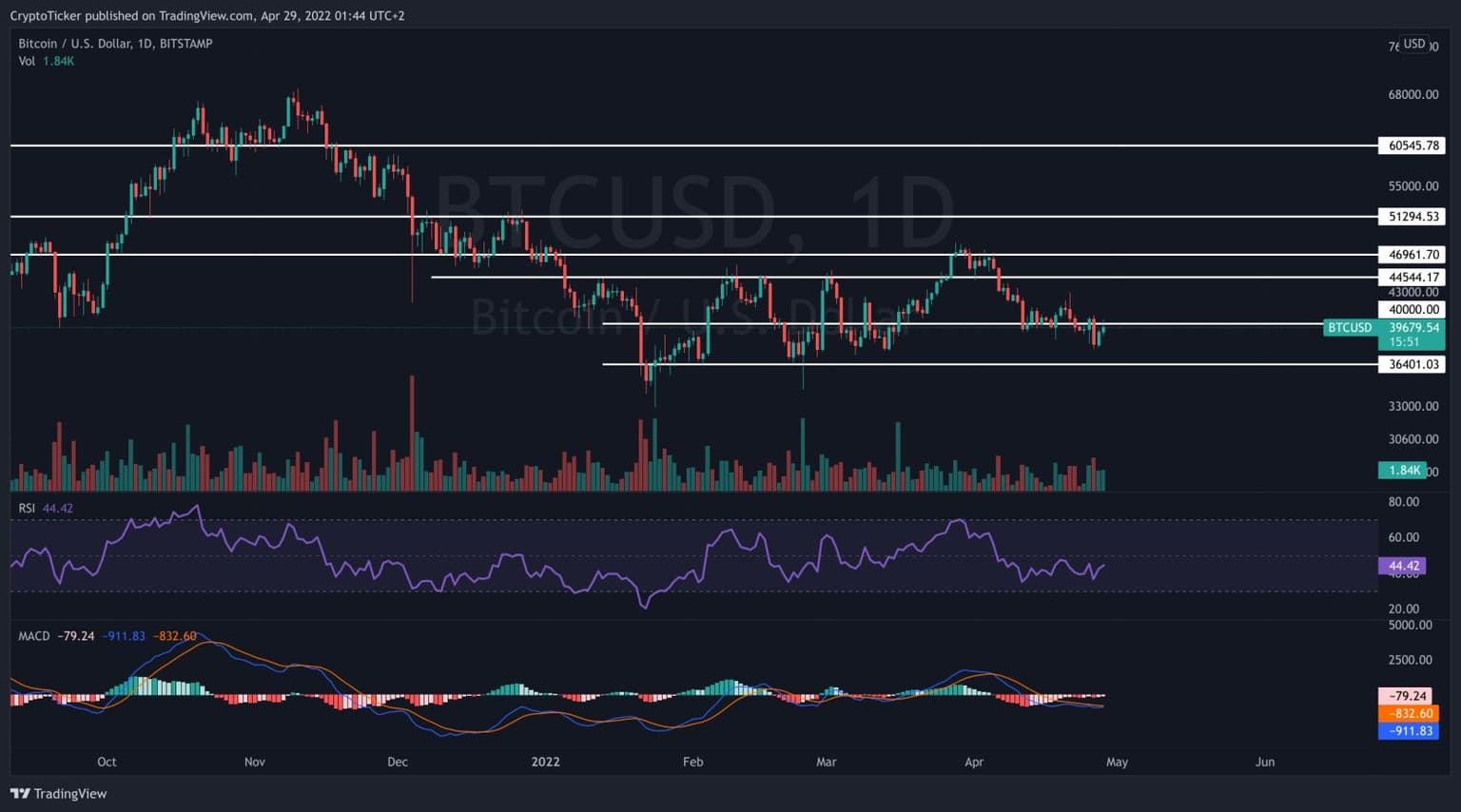Screen dimensions: 1461x812
Task: Select the Vol indicator legend
Action: (27, 61)
